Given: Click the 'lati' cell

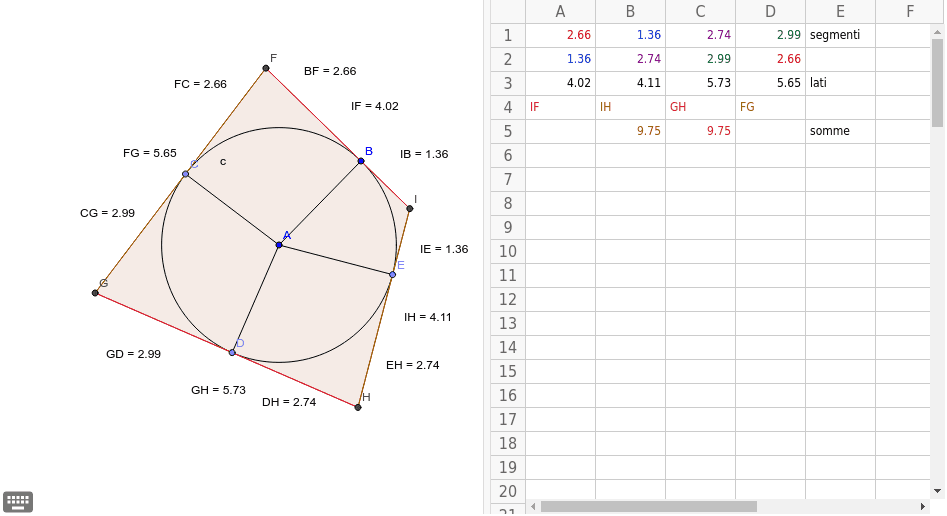Looking at the screenshot, I should click(x=841, y=83).
